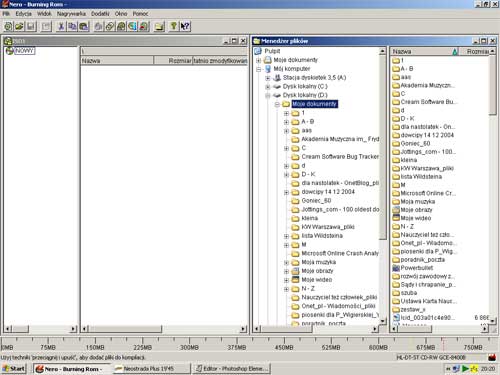Click the CD info toolbar icon

121,26
